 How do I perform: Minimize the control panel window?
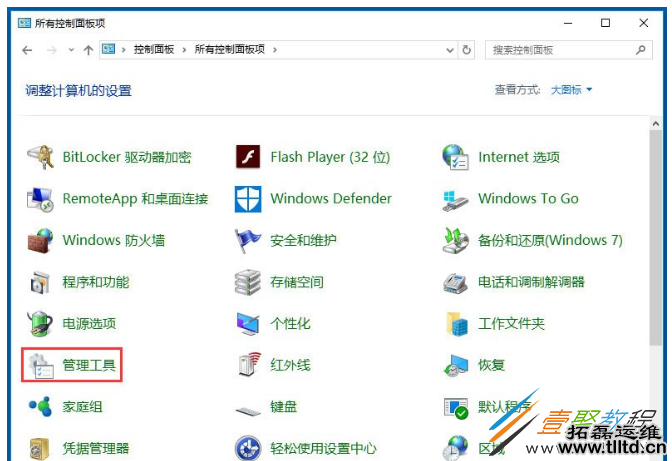coord(568,23)
